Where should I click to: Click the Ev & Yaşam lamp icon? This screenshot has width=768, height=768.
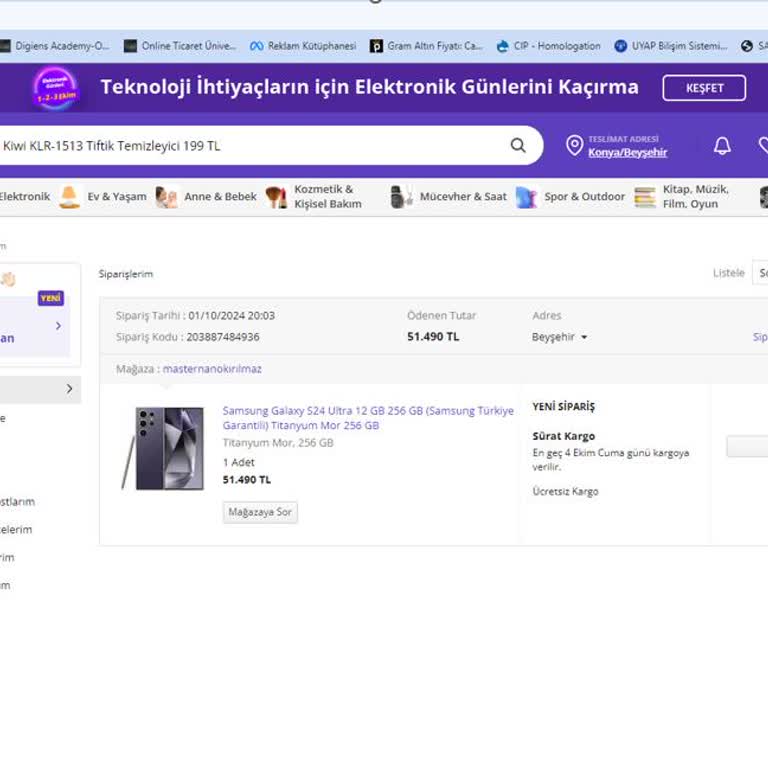coord(69,197)
